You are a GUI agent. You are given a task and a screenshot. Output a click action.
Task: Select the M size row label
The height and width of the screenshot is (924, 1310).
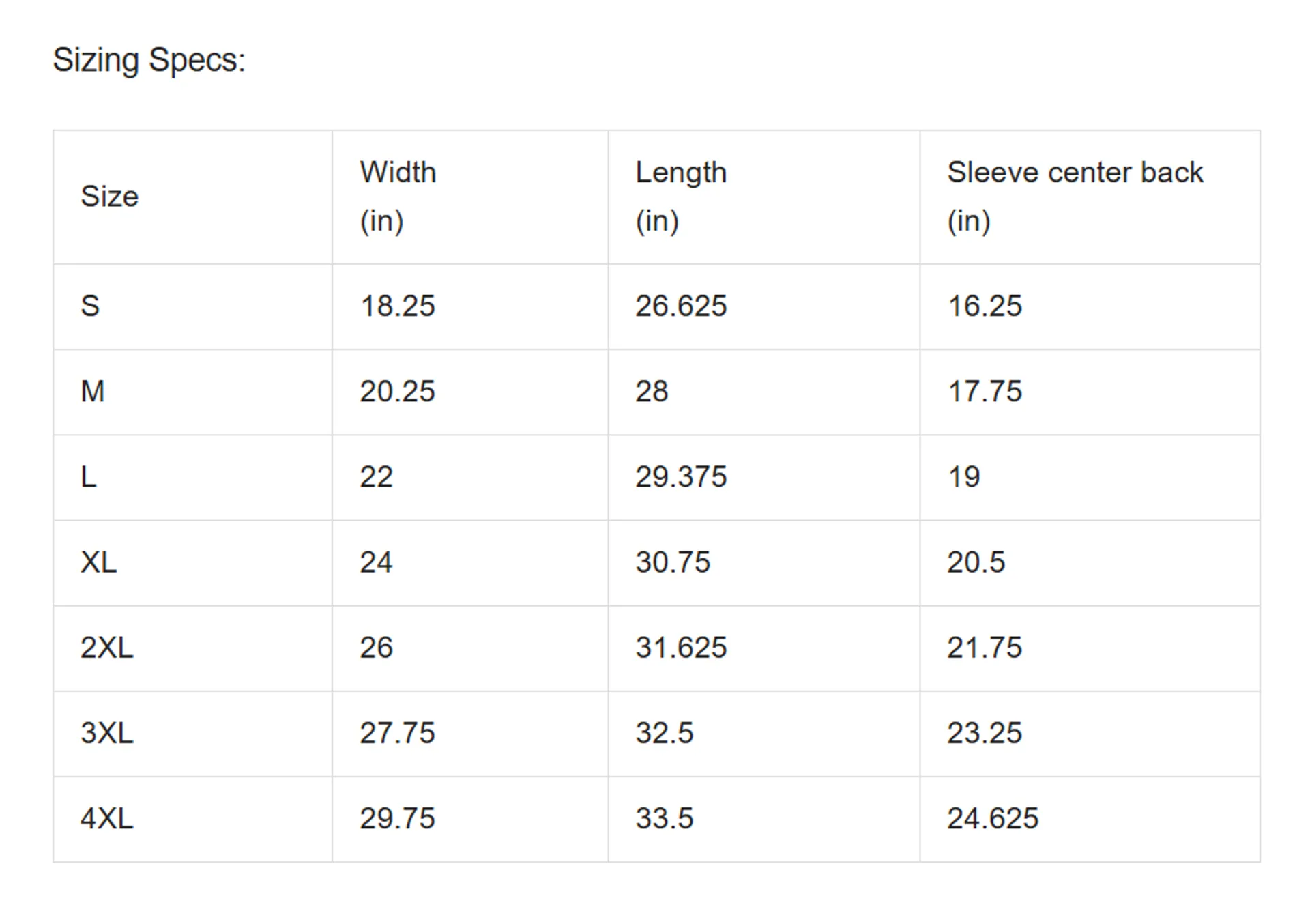coord(93,392)
